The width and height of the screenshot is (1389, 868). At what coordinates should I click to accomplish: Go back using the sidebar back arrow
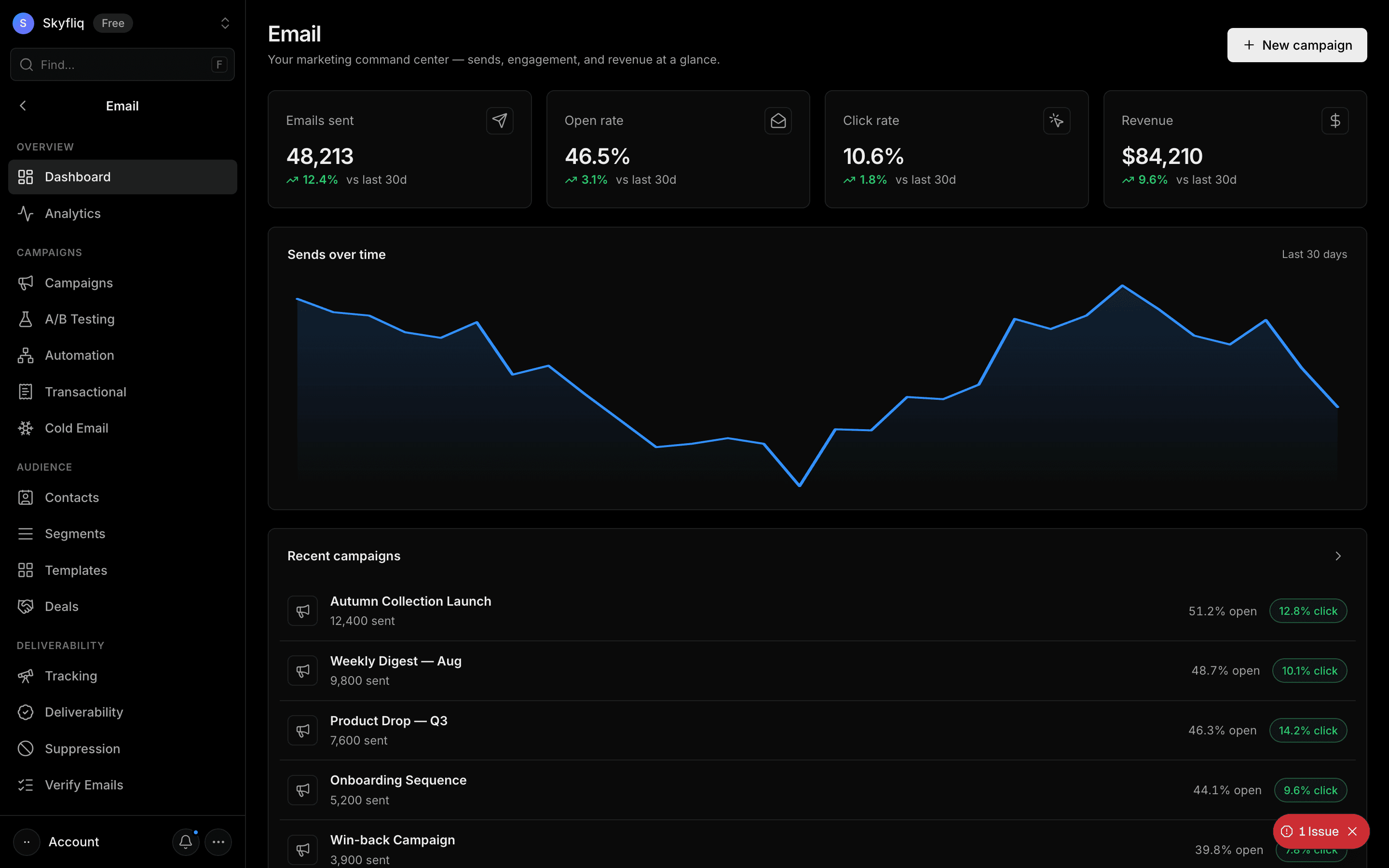click(23, 106)
